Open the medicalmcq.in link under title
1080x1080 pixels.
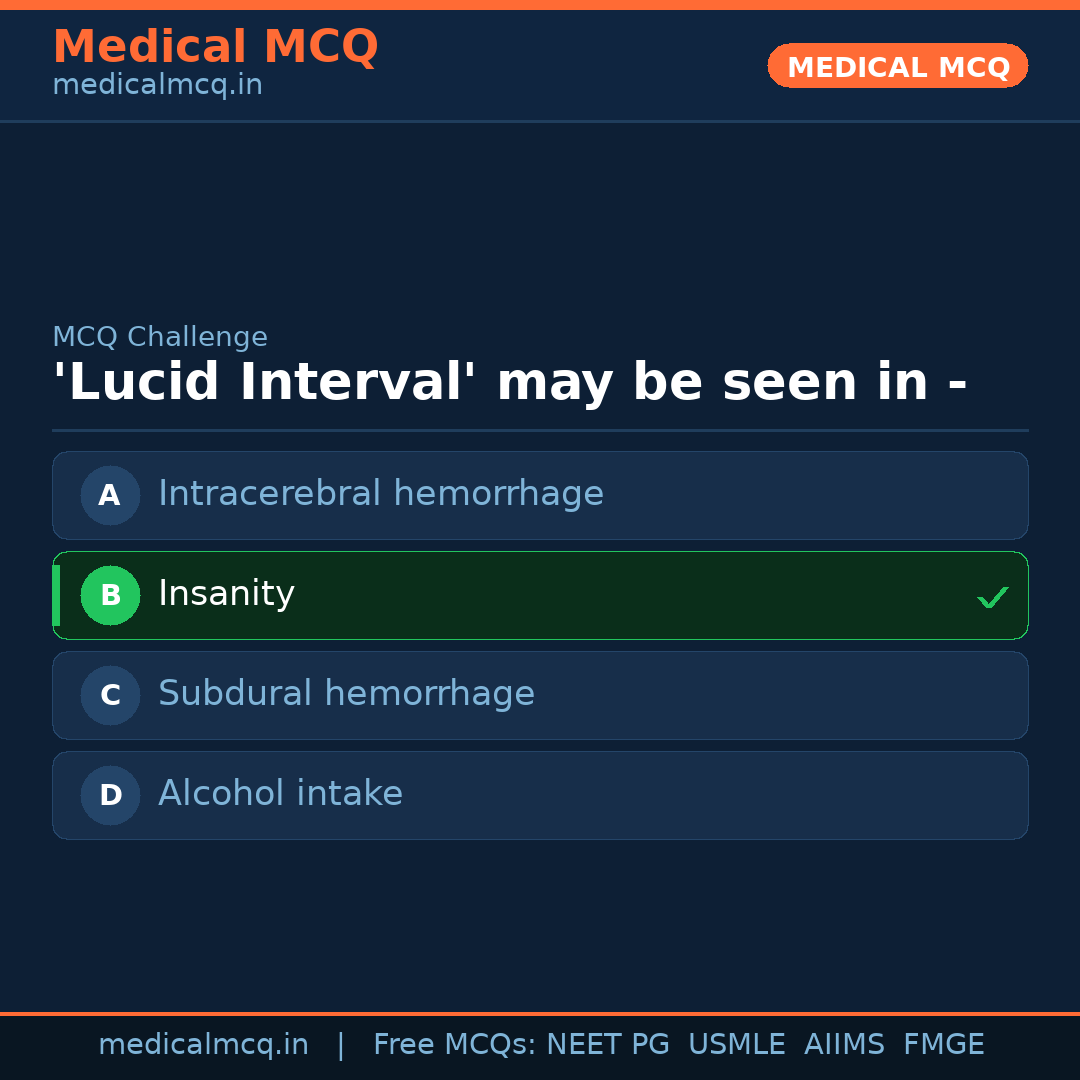[157, 86]
